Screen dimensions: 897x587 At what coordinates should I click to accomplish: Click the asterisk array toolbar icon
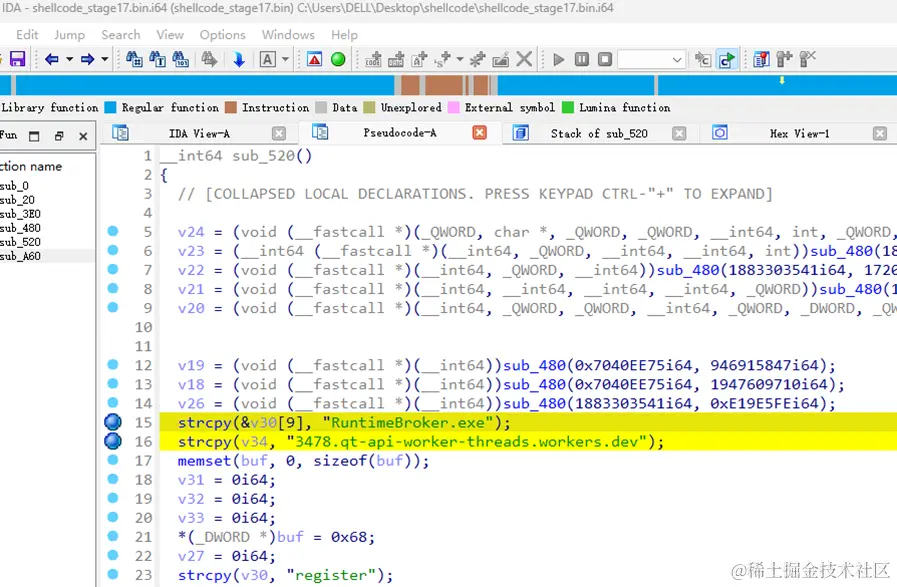click(x=477, y=59)
